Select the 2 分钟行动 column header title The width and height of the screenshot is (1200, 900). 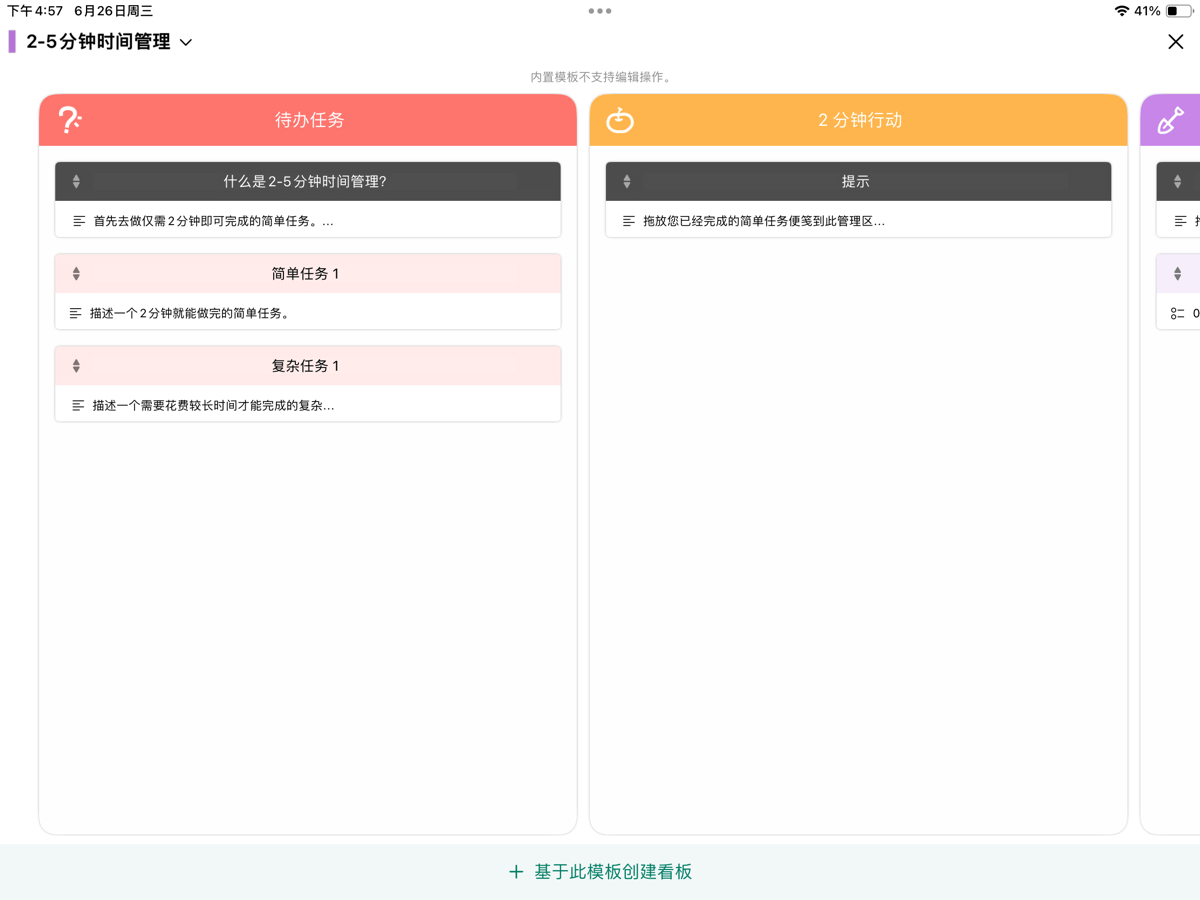860,120
